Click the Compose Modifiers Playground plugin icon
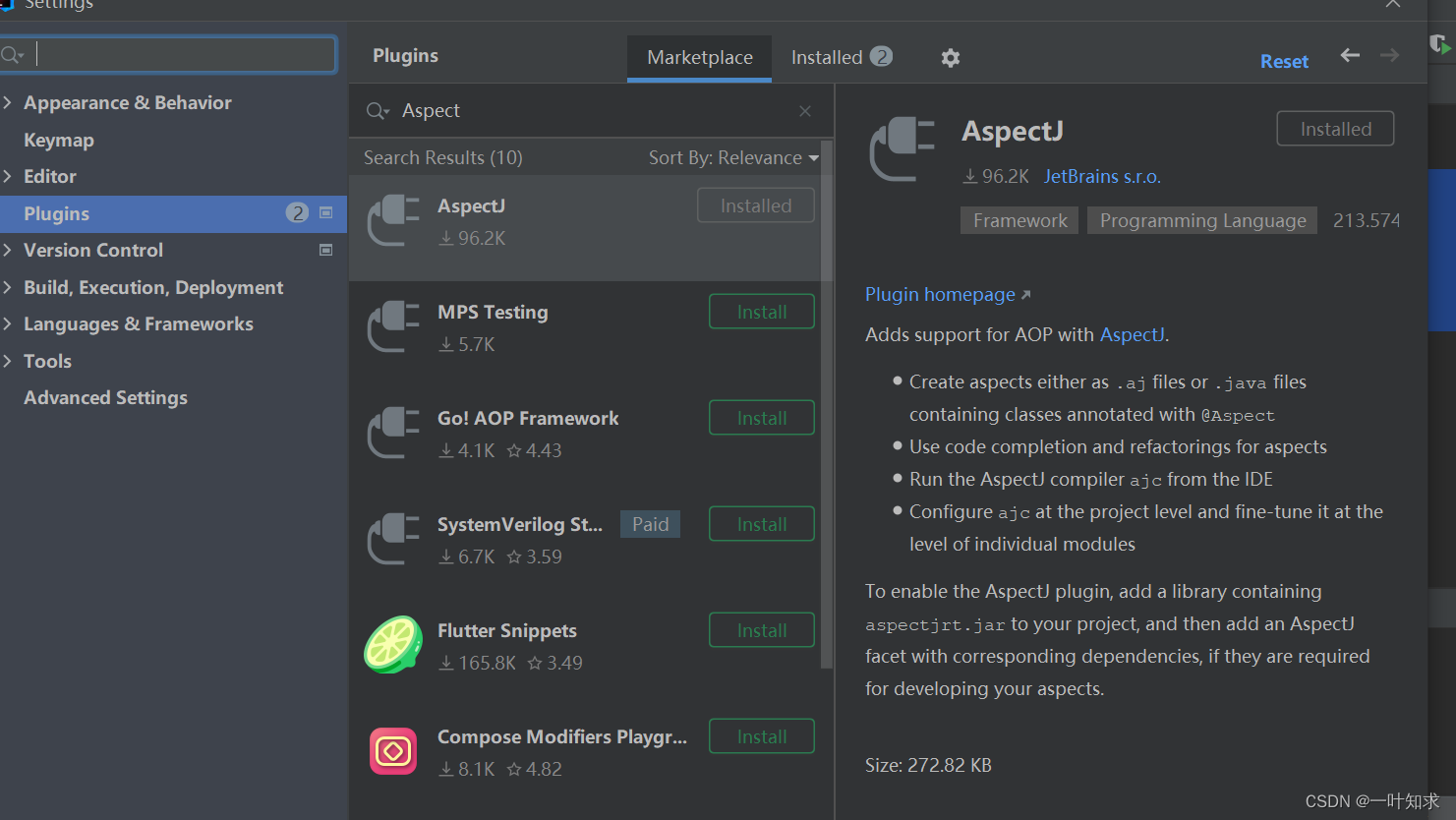 tap(393, 751)
